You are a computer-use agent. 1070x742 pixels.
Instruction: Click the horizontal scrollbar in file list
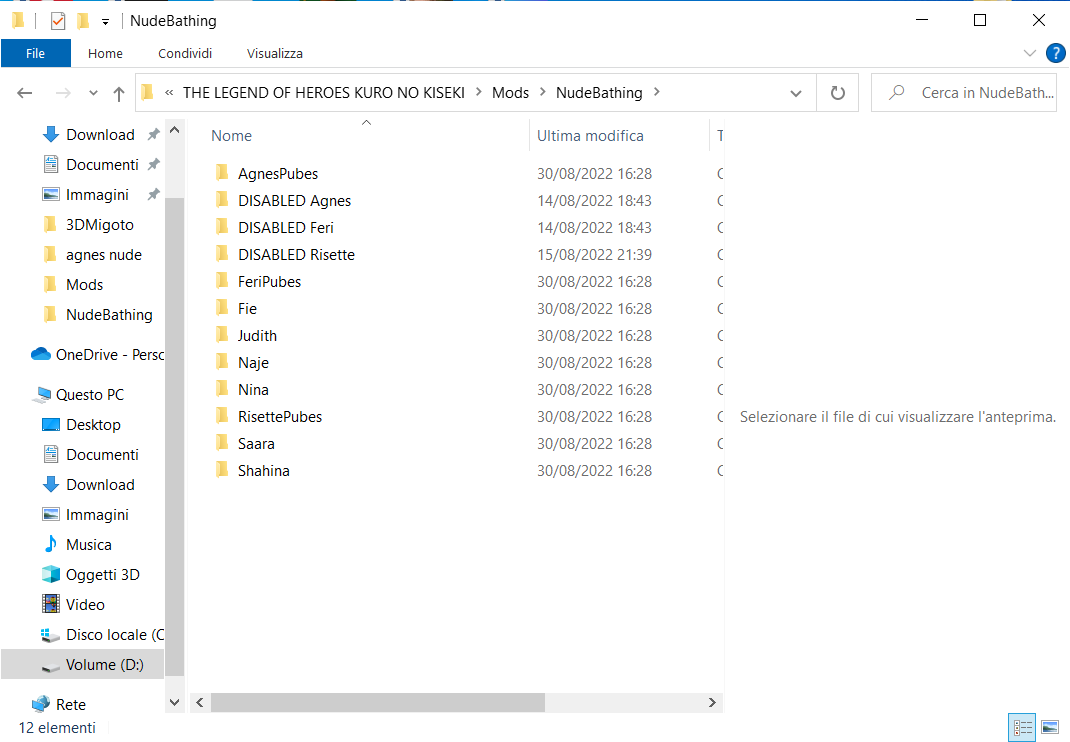[x=378, y=703]
